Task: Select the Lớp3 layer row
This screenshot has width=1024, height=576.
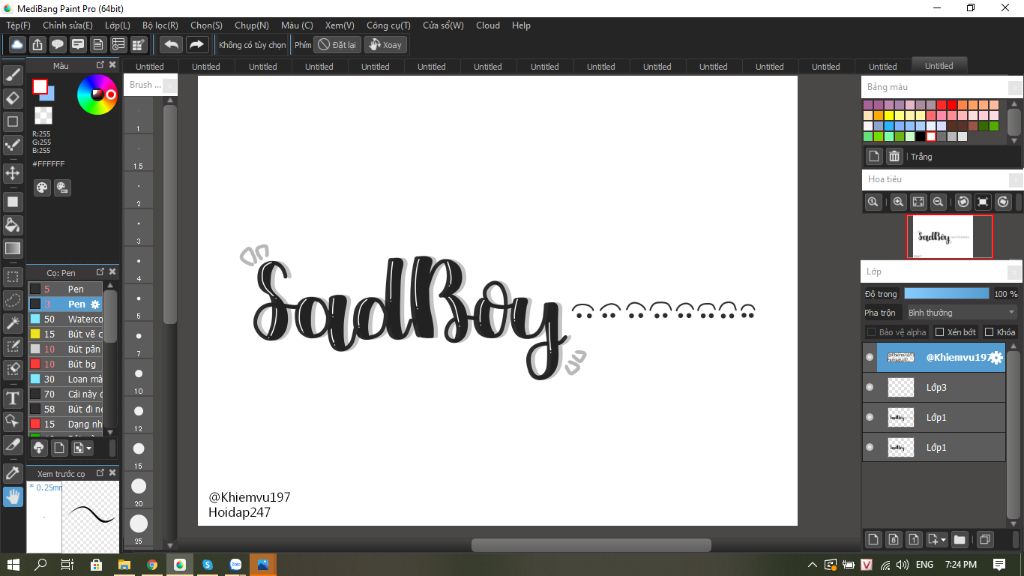Action: (x=934, y=387)
